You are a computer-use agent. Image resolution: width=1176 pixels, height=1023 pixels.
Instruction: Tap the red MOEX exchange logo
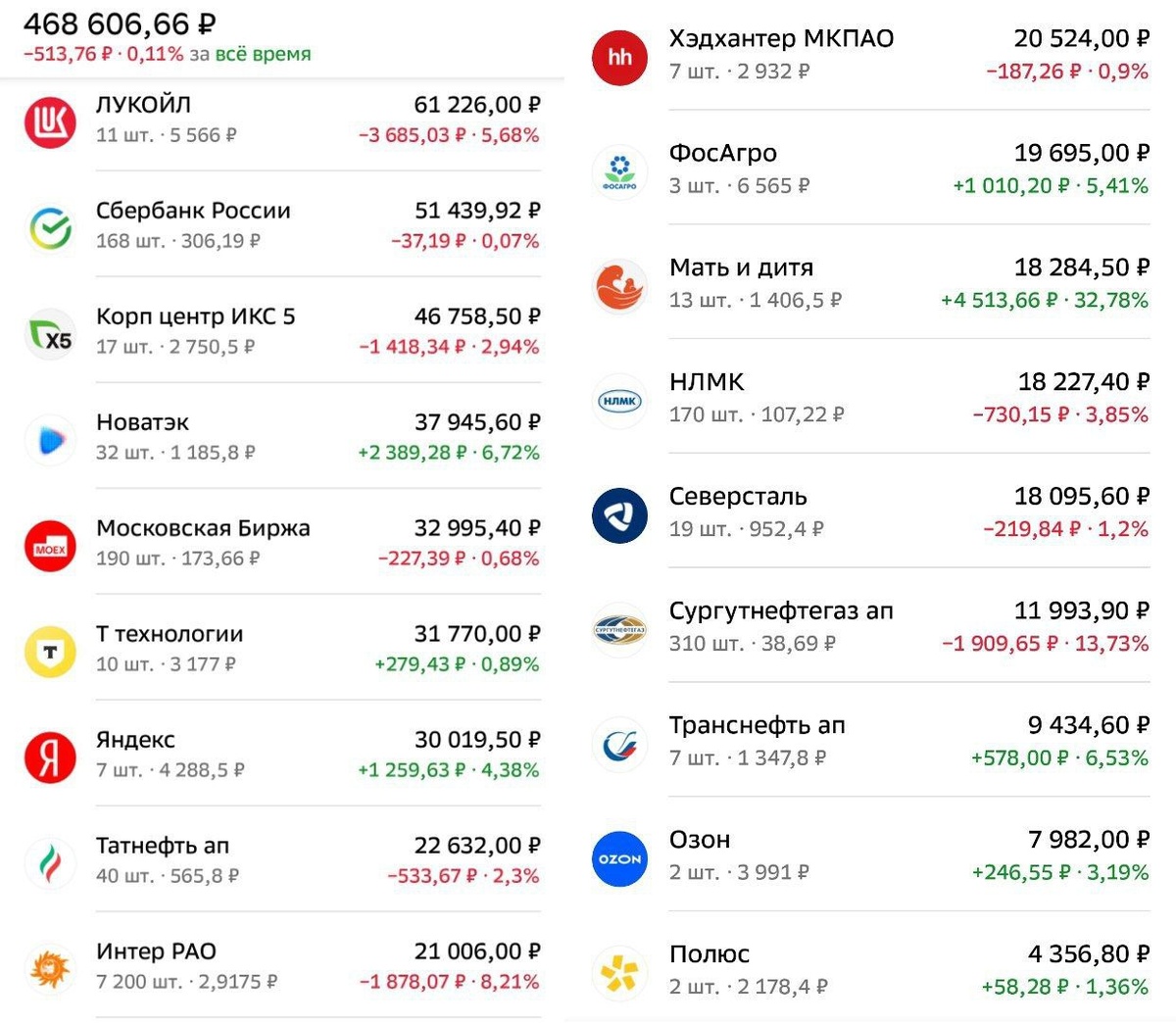point(50,546)
